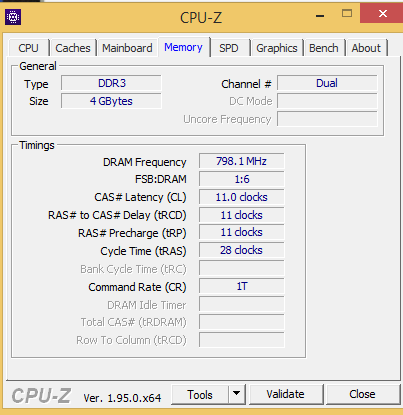Viewport: 403px width, 415px height.
Task: Switch to the CPU tab
Action: coord(29,48)
